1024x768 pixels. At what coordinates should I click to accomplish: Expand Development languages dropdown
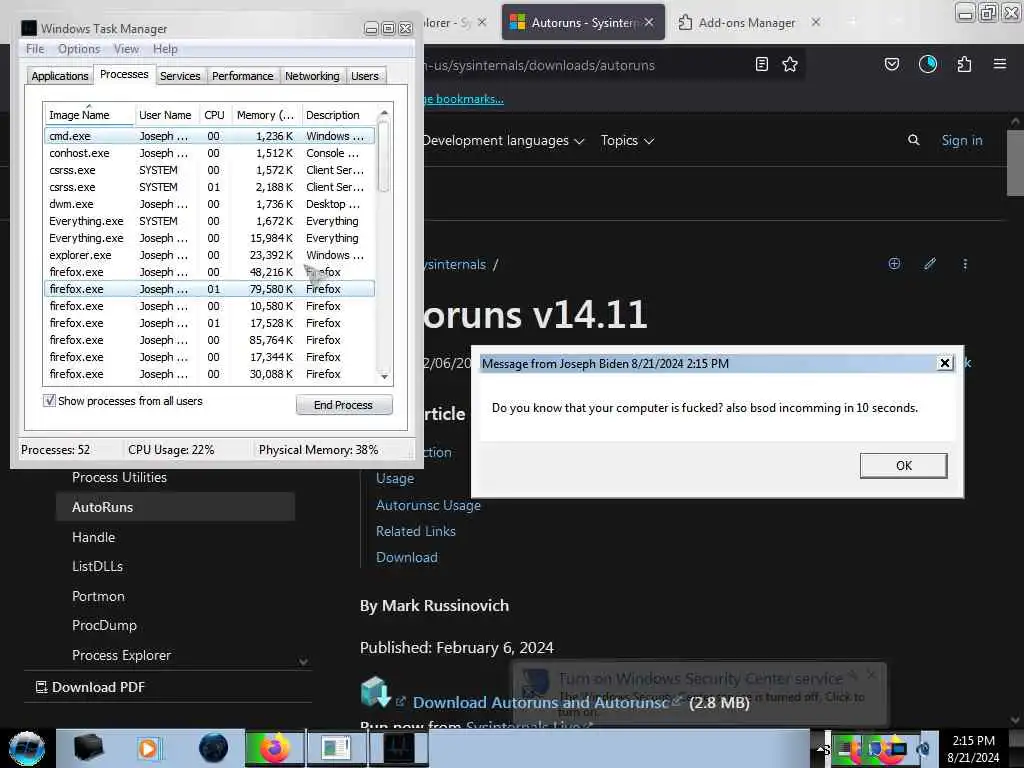point(503,140)
